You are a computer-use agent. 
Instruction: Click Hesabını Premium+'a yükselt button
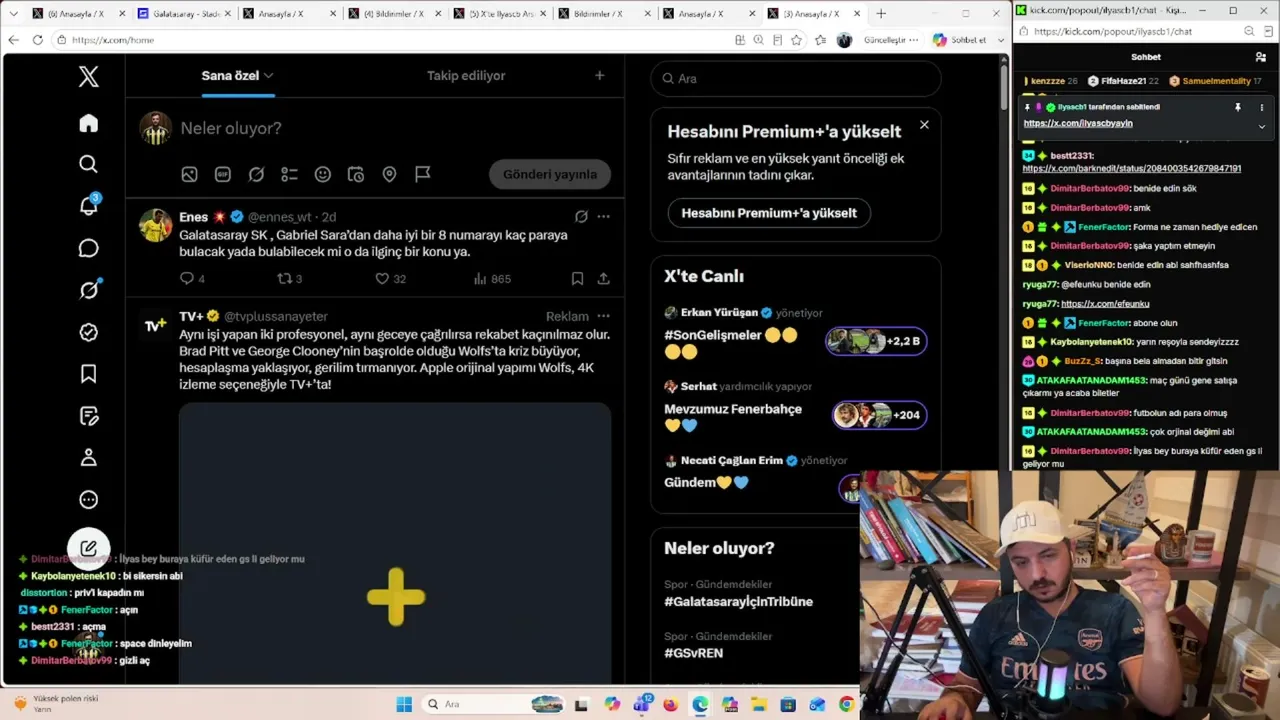tap(769, 213)
